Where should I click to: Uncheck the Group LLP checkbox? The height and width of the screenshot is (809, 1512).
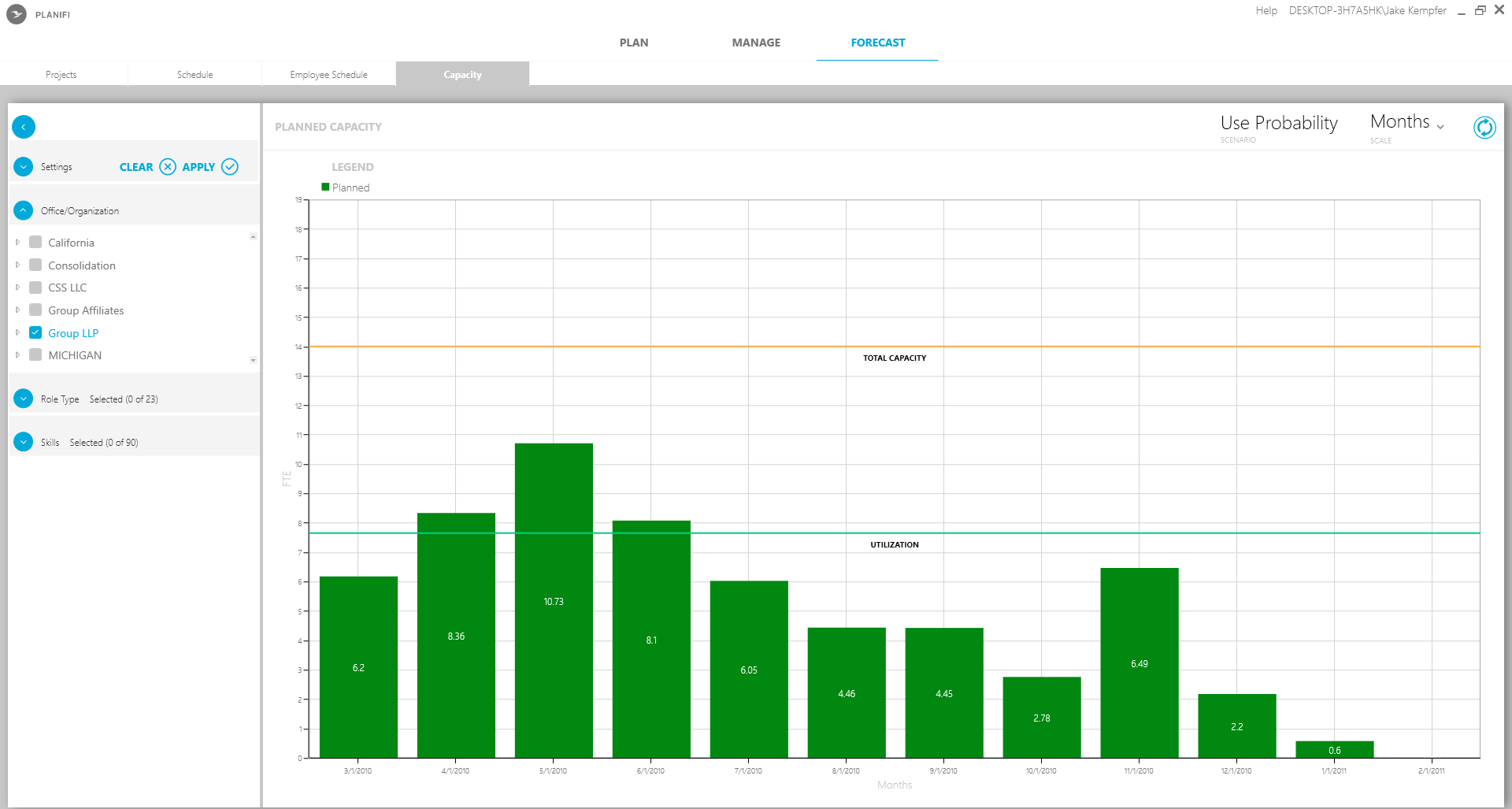35,333
